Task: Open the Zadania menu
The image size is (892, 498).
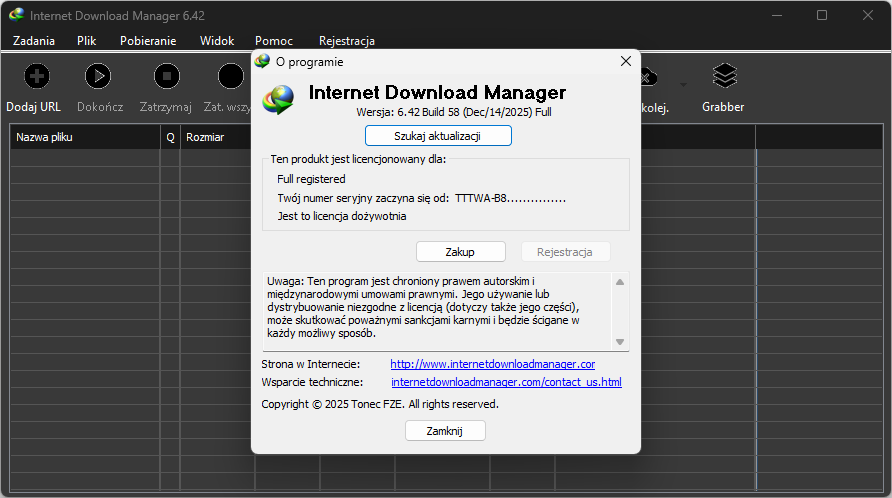Action: (x=34, y=41)
